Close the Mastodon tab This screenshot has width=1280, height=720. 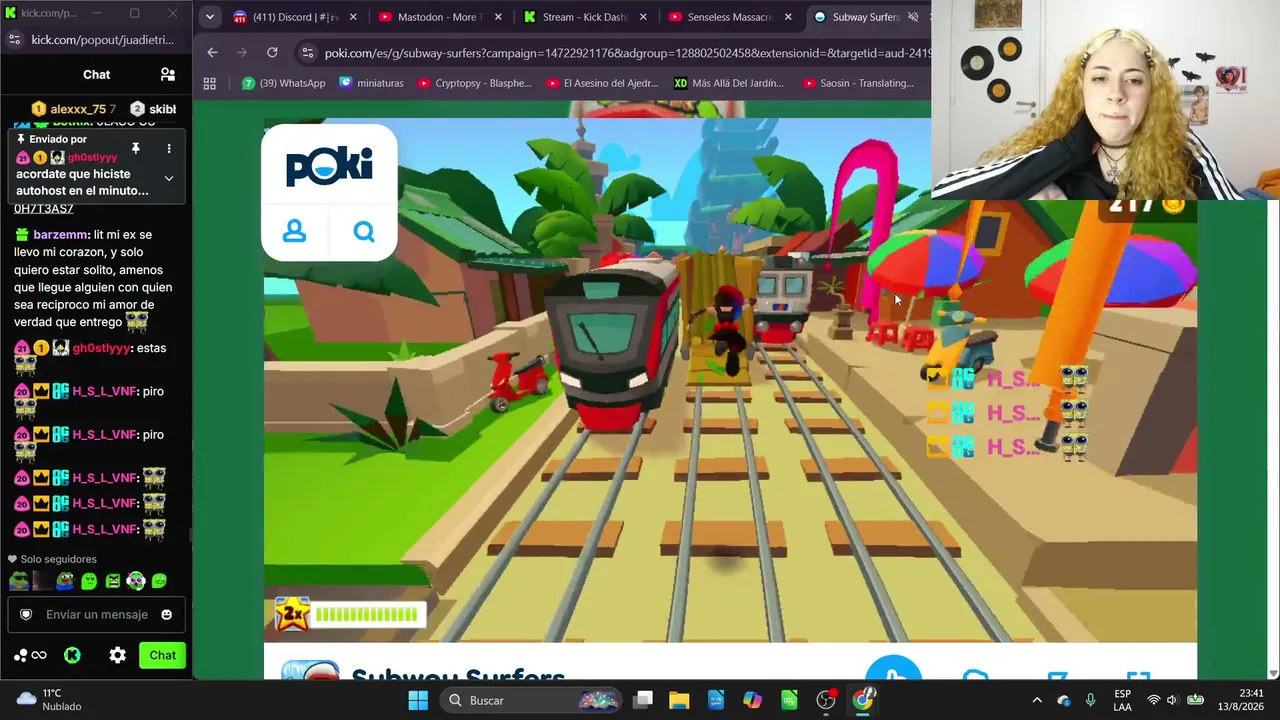[x=498, y=17]
